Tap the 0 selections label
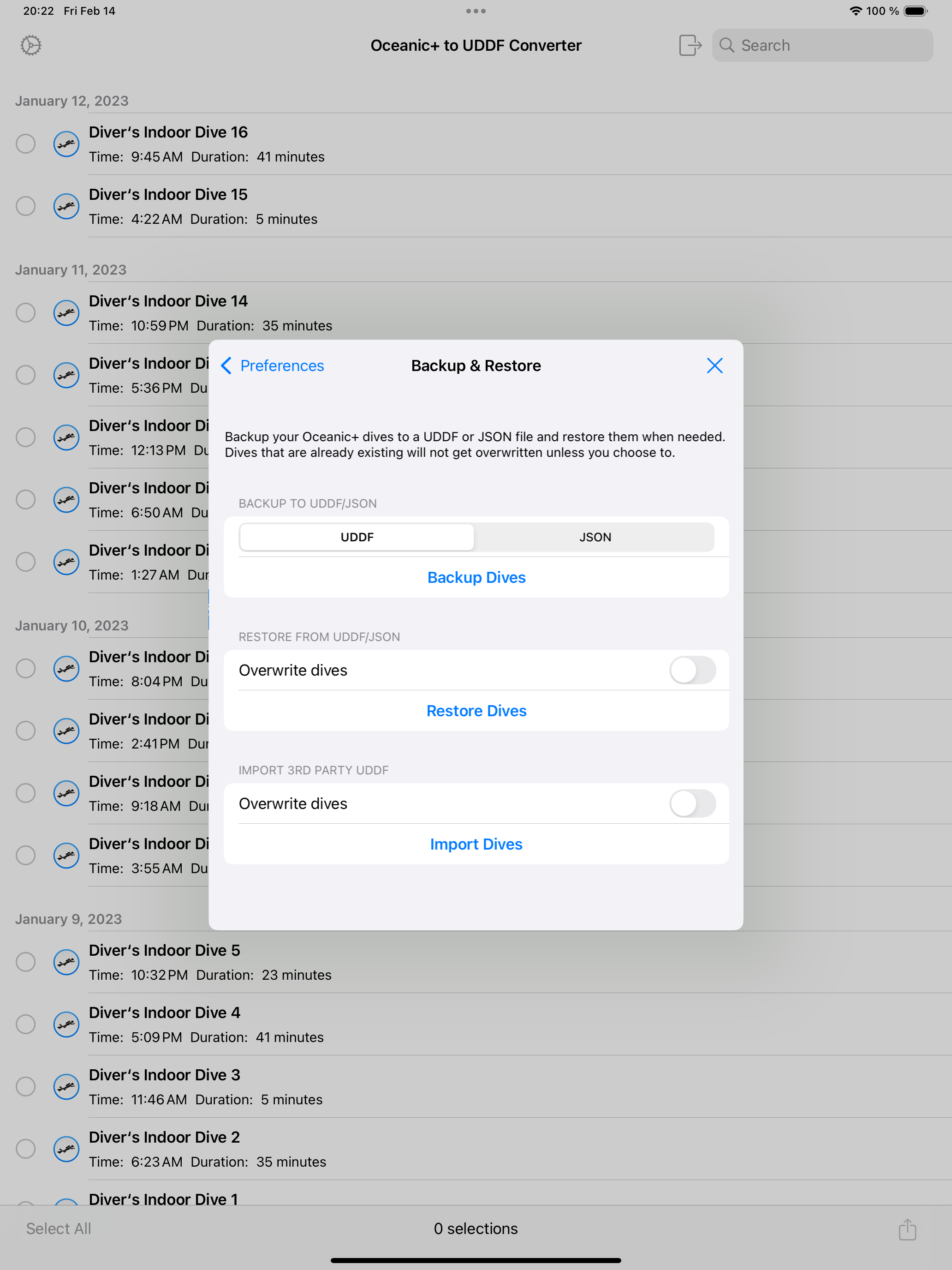Image resolution: width=952 pixels, height=1270 pixels. pos(476,1228)
